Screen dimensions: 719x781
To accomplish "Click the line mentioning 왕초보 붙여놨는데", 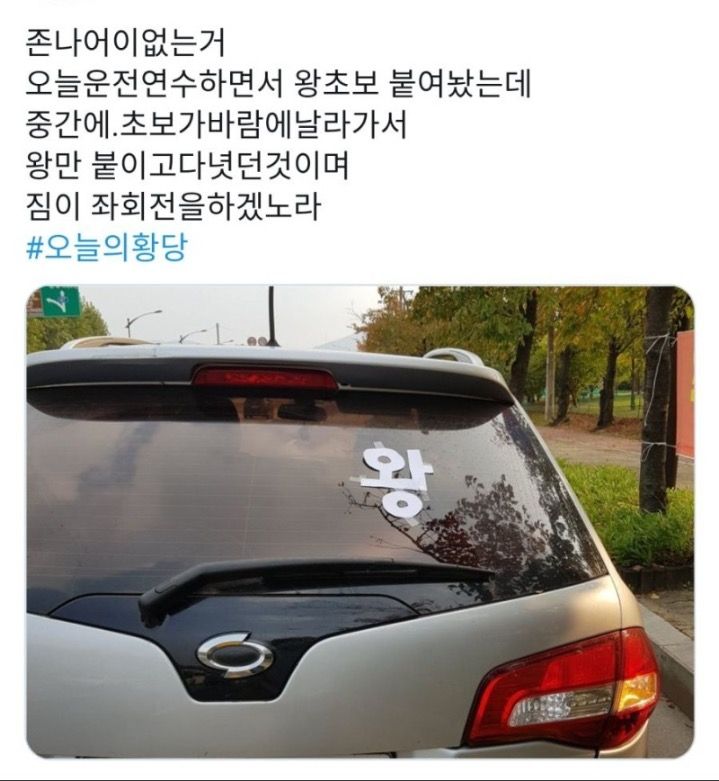I will pos(278,84).
